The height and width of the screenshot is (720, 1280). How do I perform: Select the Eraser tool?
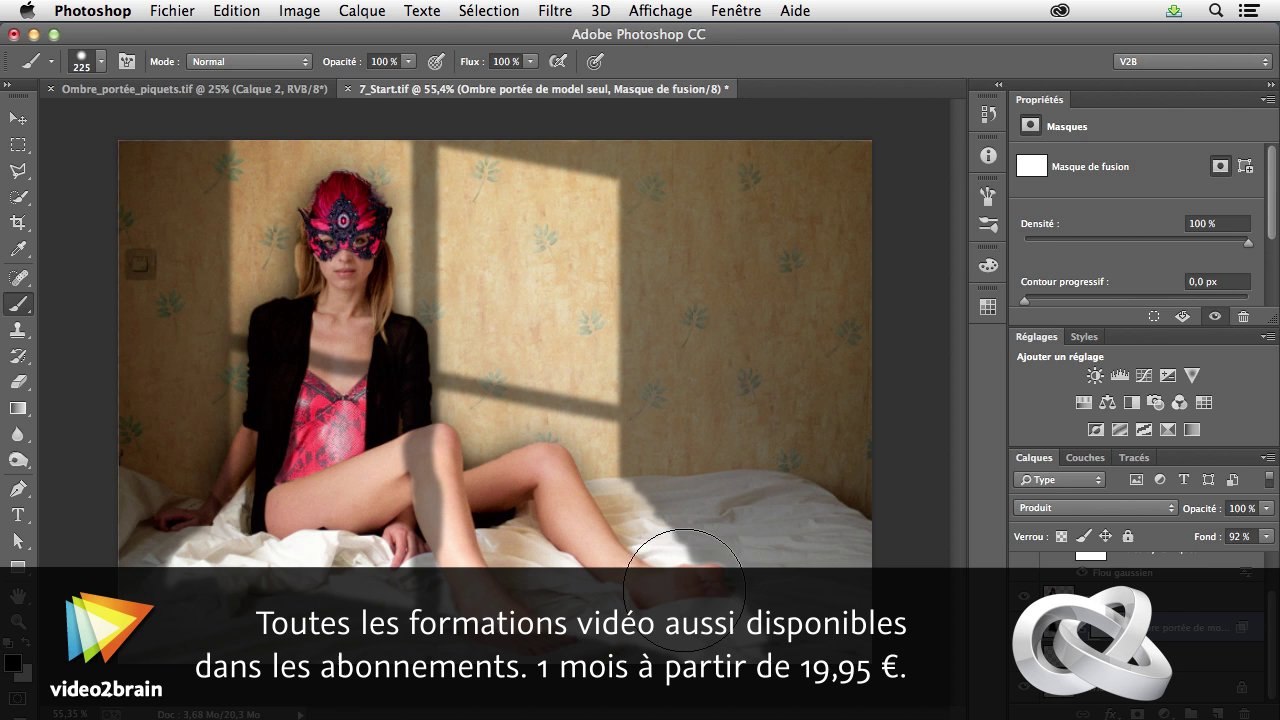18,382
